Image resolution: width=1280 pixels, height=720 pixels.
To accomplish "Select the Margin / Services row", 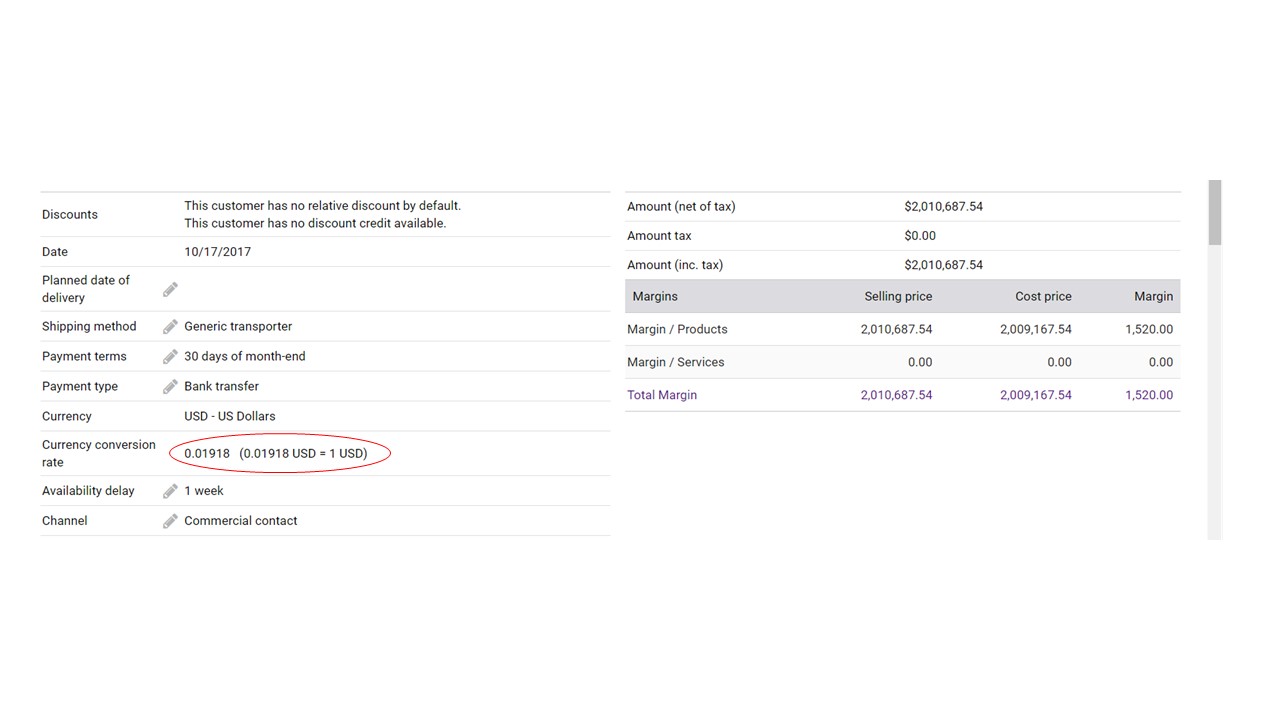I will pos(675,362).
